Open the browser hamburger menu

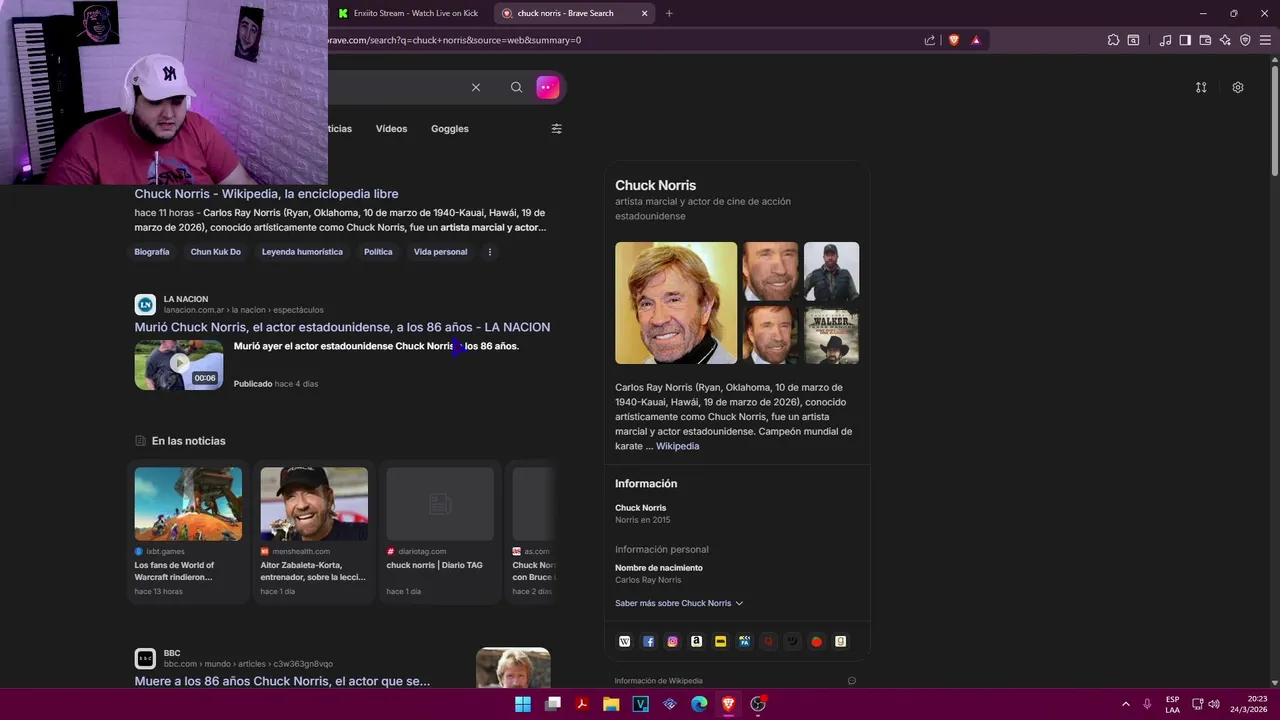(x=1265, y=40)
